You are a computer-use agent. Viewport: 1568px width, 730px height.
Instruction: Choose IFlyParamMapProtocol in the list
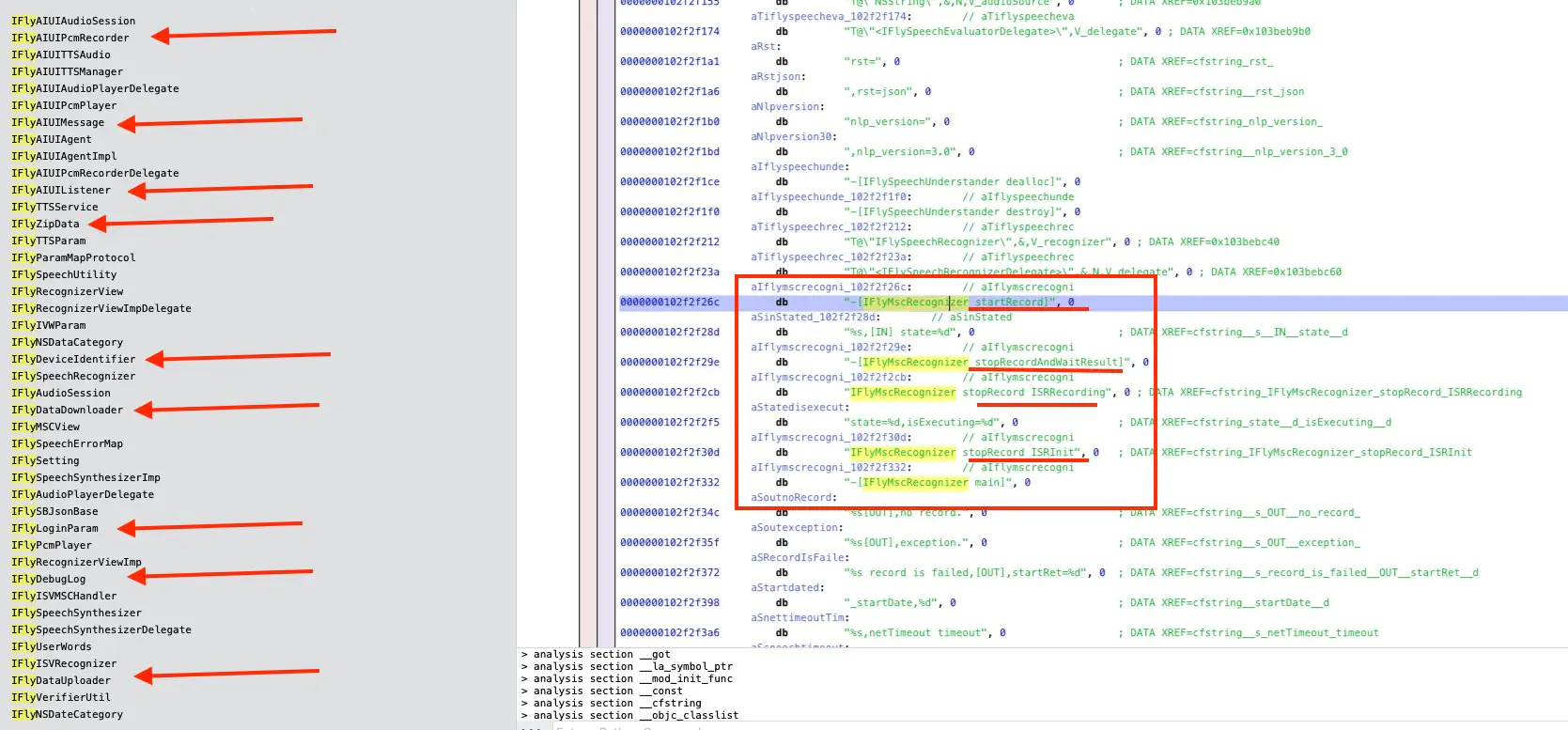coord(73,257)
